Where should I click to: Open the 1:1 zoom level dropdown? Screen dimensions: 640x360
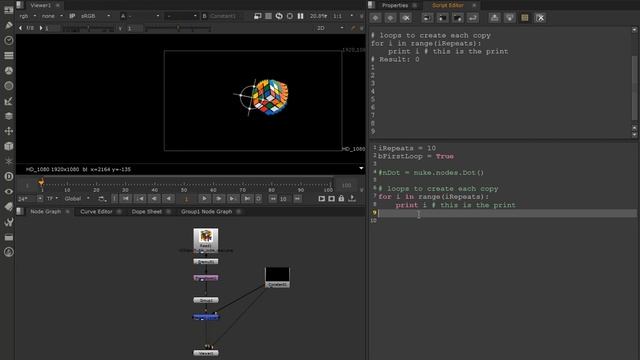point(343,16)
